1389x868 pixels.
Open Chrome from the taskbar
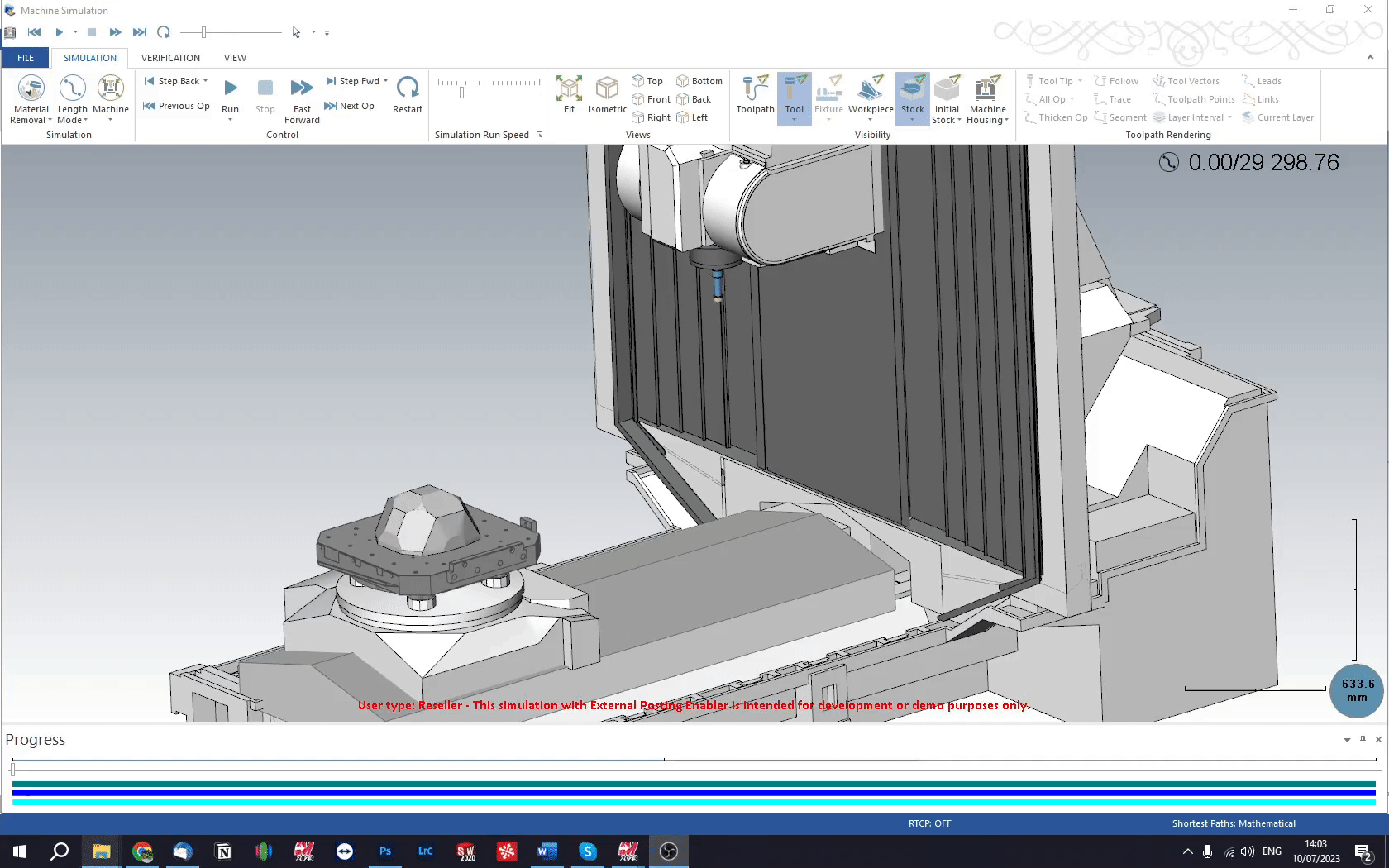click(142, 851)
